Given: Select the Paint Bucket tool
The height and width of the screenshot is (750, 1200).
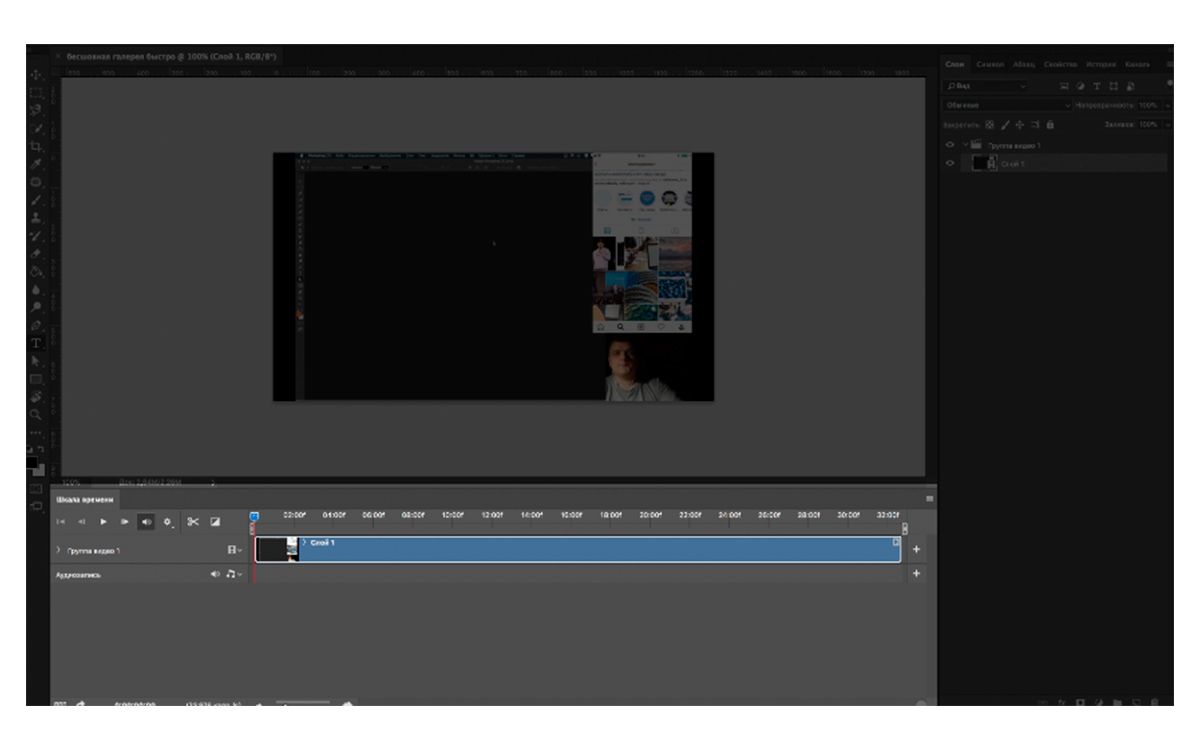Looking at the screenshot, I should (37, 271).
